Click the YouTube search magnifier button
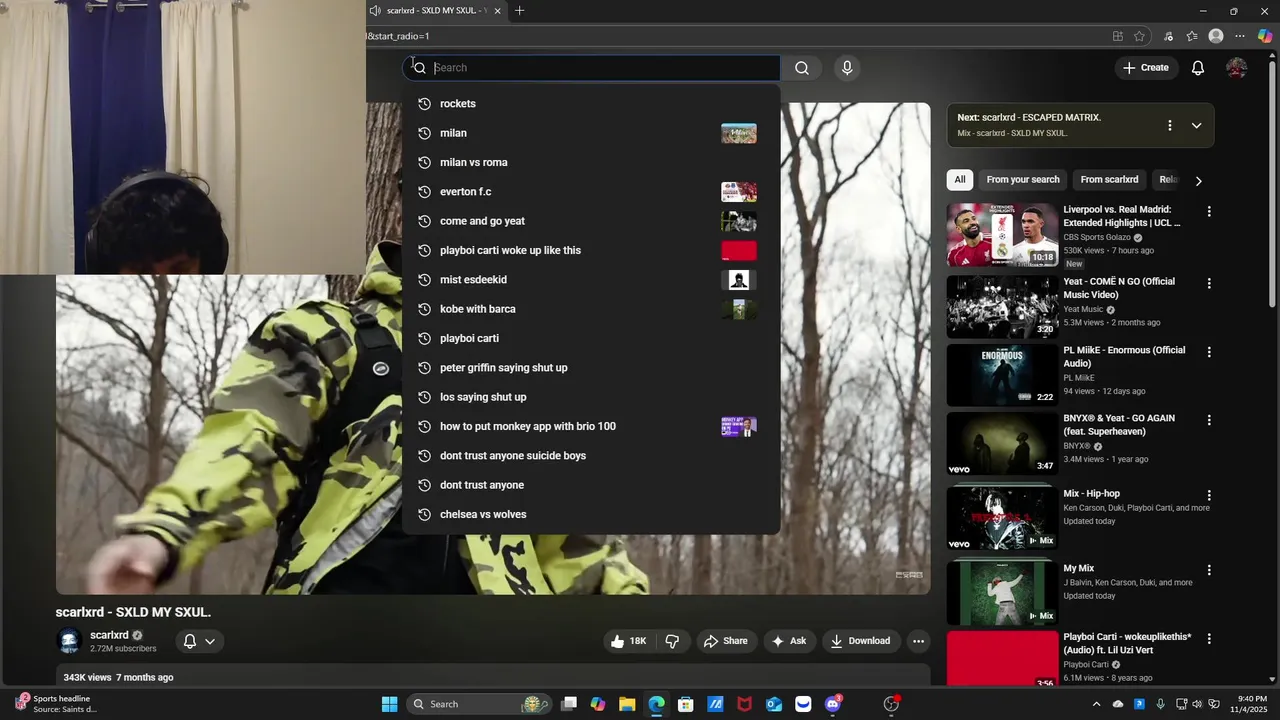 [801, 68]
